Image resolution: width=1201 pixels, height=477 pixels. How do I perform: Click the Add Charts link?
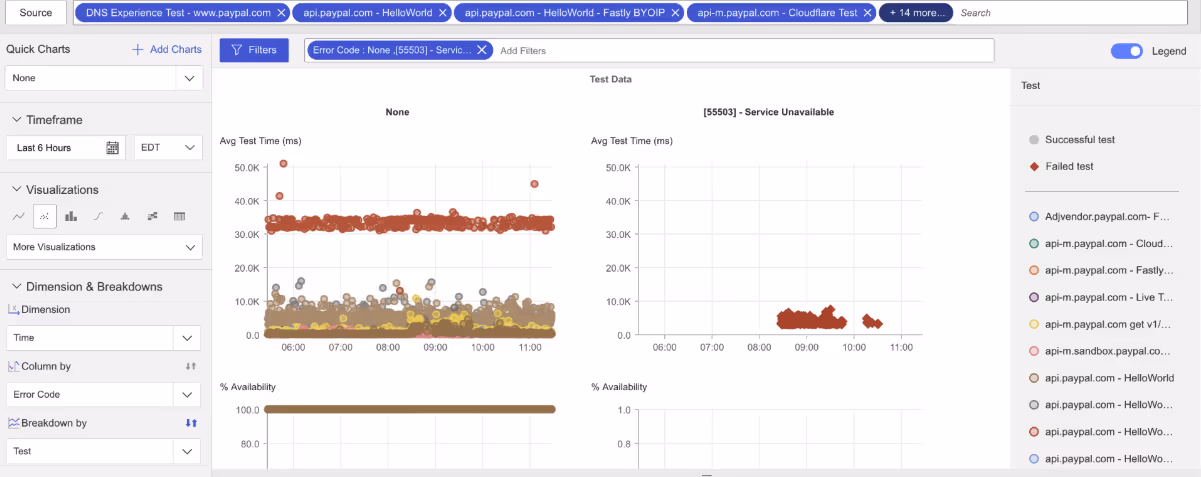[x=175, y=49]
